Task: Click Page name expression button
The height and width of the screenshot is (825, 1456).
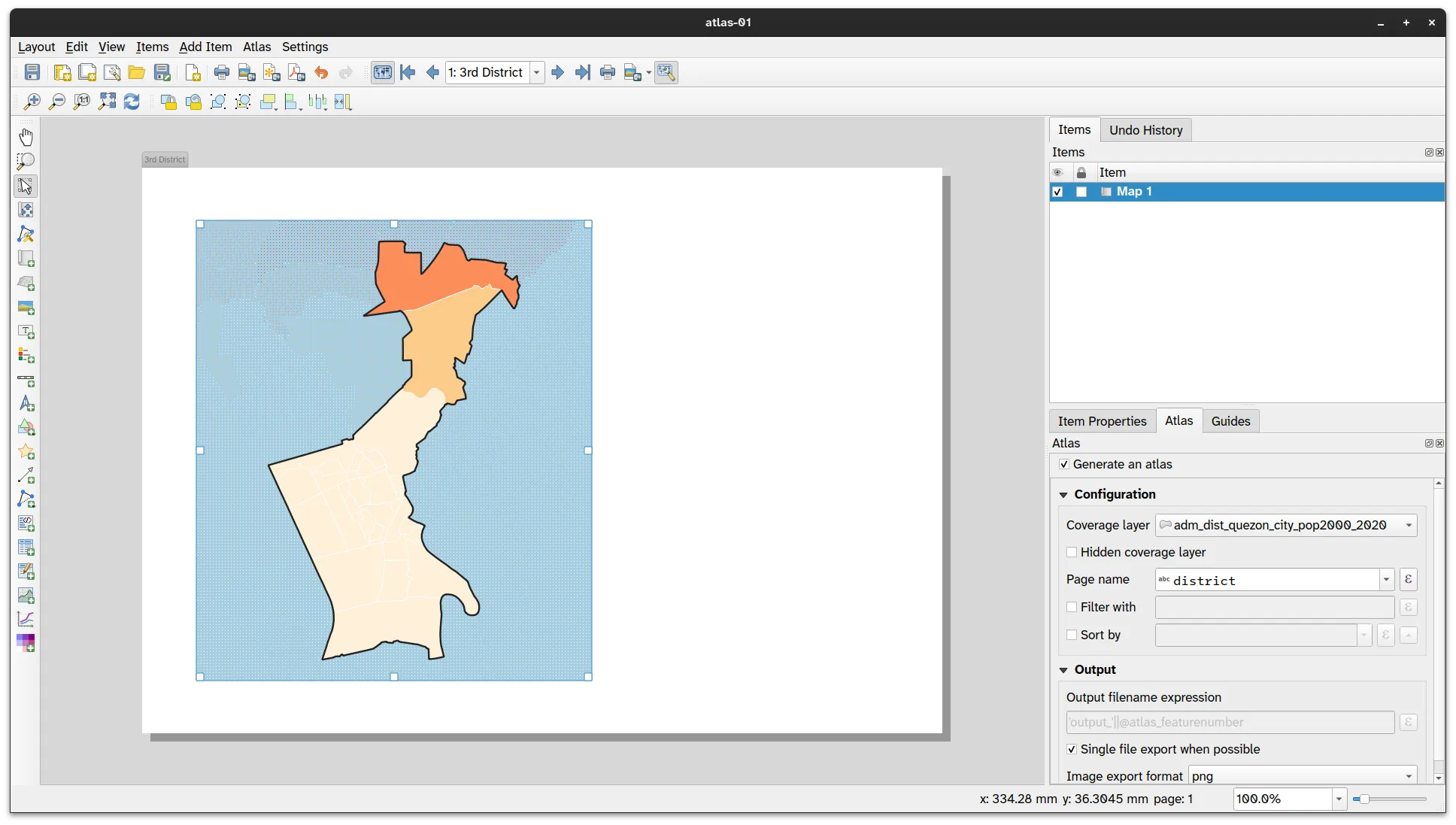Action: tap(1408, 580)
